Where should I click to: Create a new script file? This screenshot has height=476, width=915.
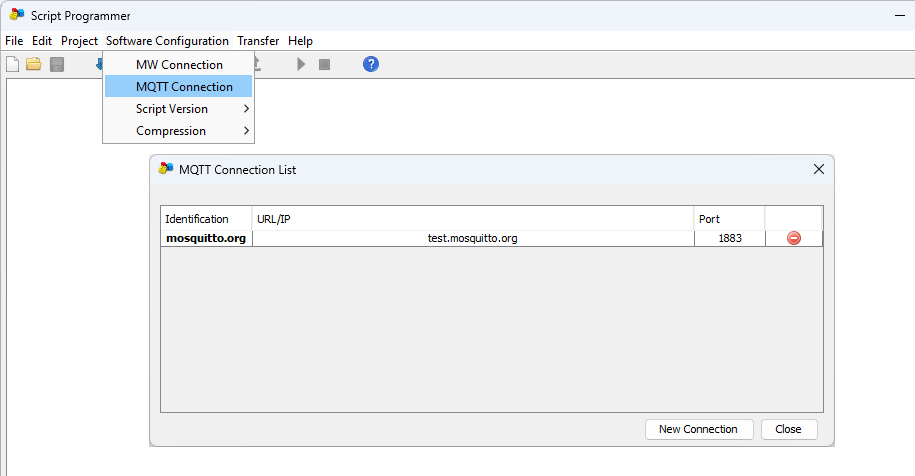13,64
